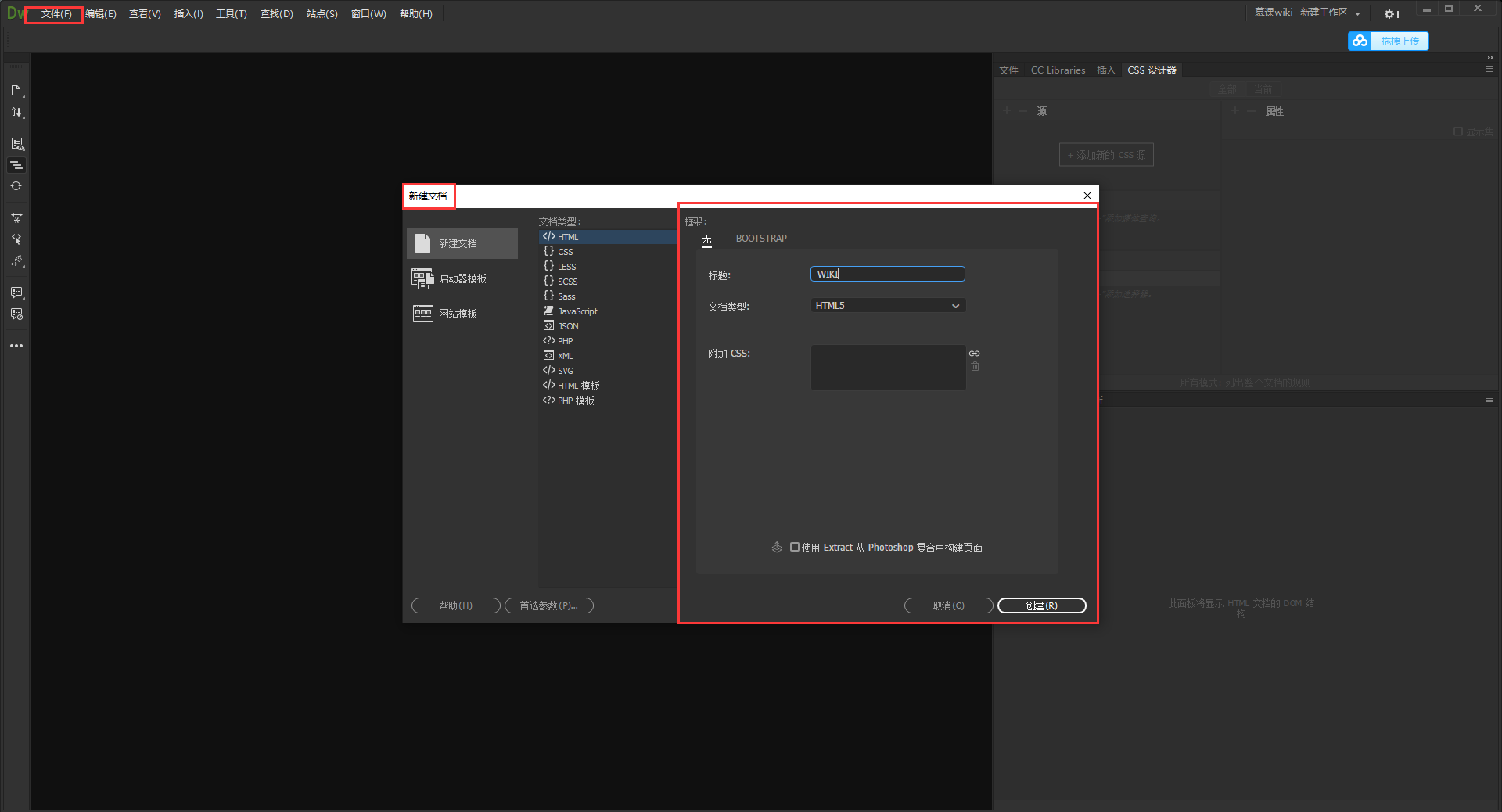Select HTML 模板 document type
Screen dimensions: 1502x812
608,386
